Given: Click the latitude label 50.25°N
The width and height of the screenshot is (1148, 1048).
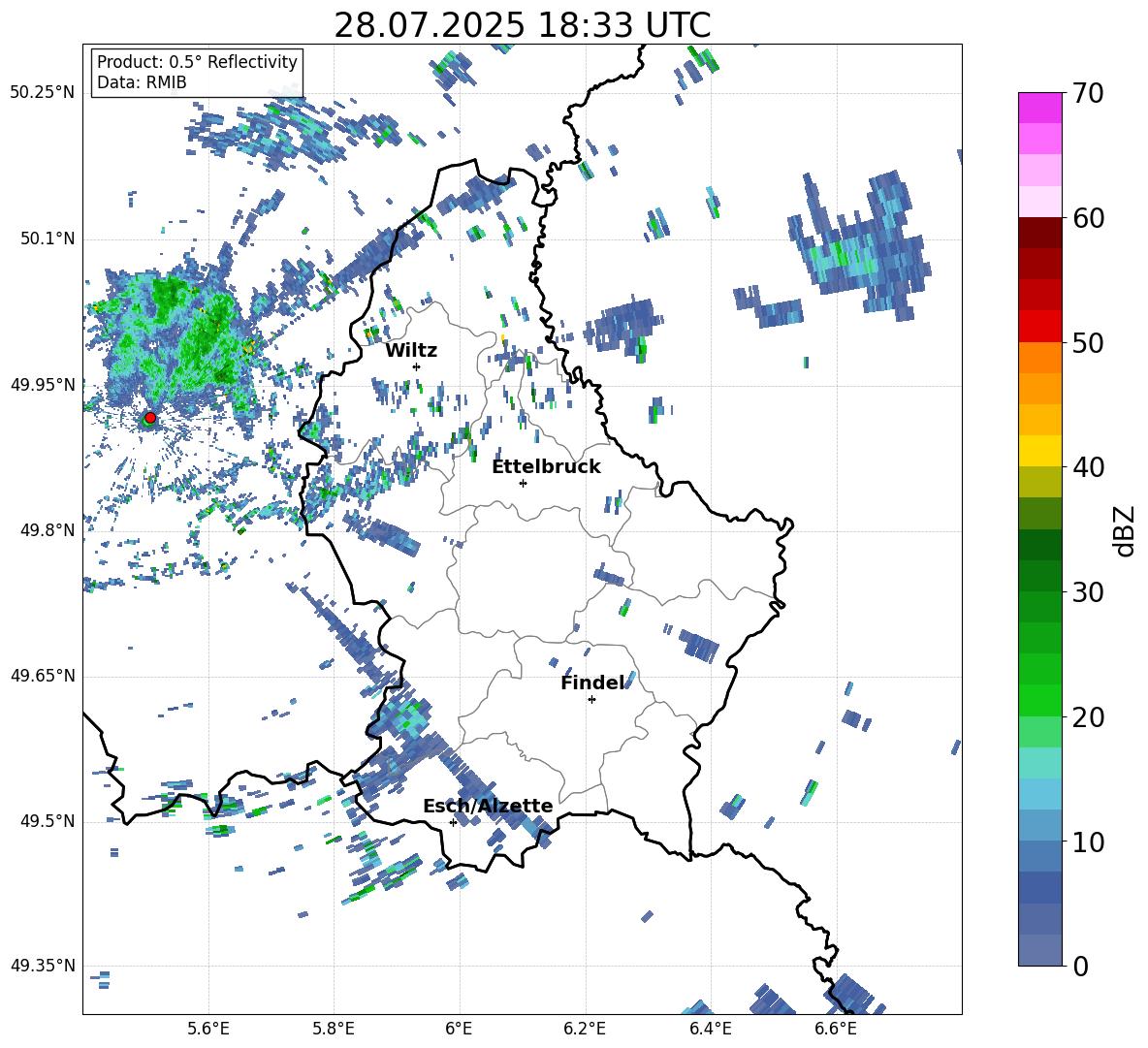Looking at the screenshot, I should [x=43, y=93].
